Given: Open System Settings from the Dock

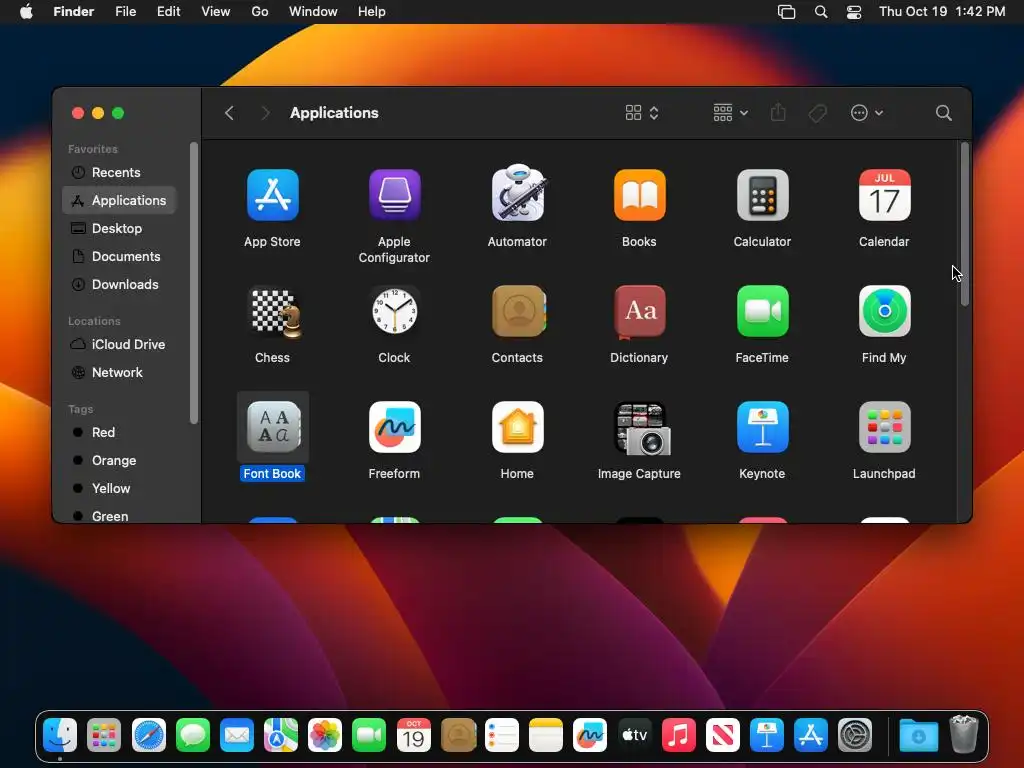Looking at the screenshot, I should click(x=855, y=736).
